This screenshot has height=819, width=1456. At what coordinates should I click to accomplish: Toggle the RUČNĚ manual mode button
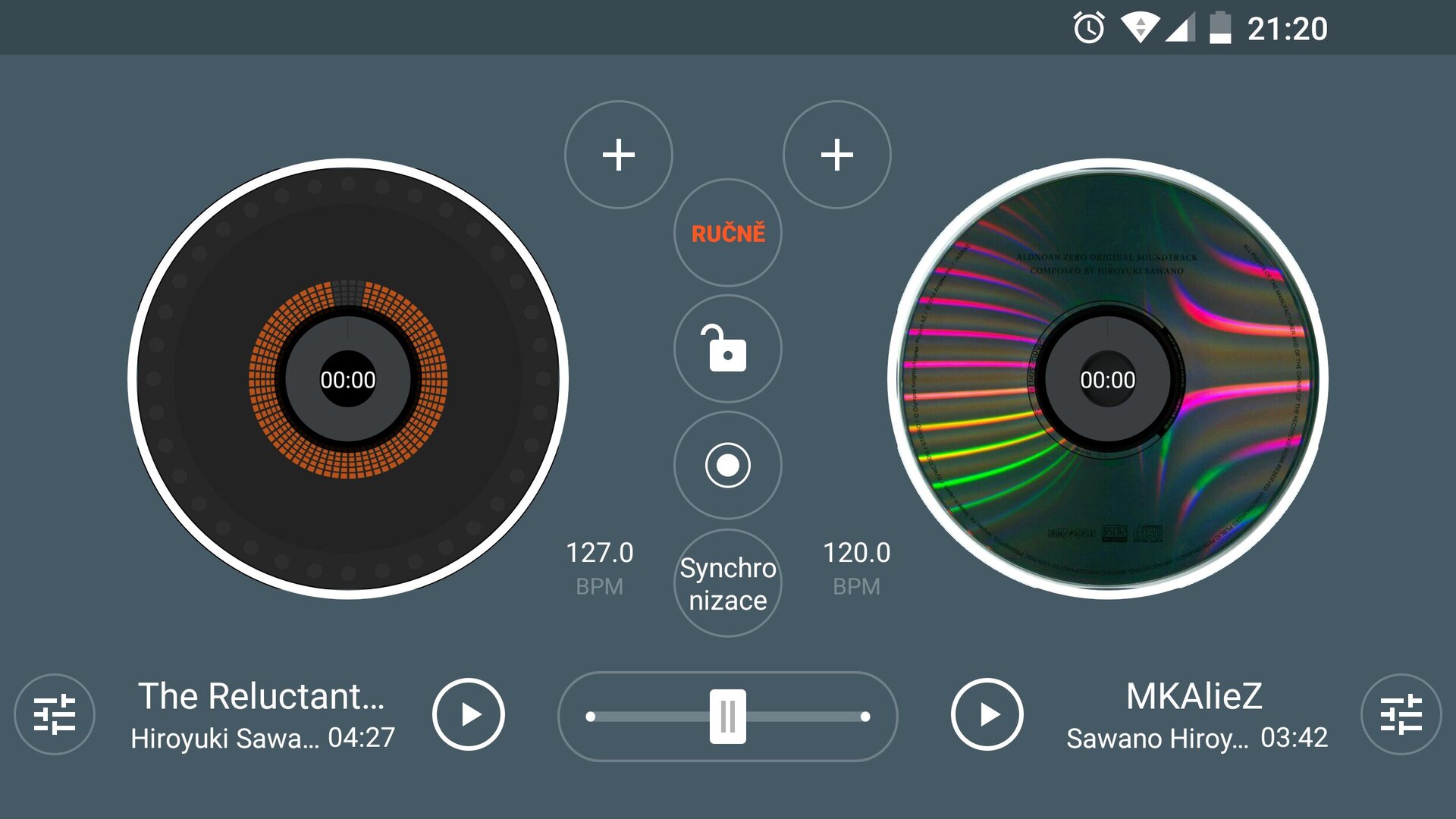(727, 233)
